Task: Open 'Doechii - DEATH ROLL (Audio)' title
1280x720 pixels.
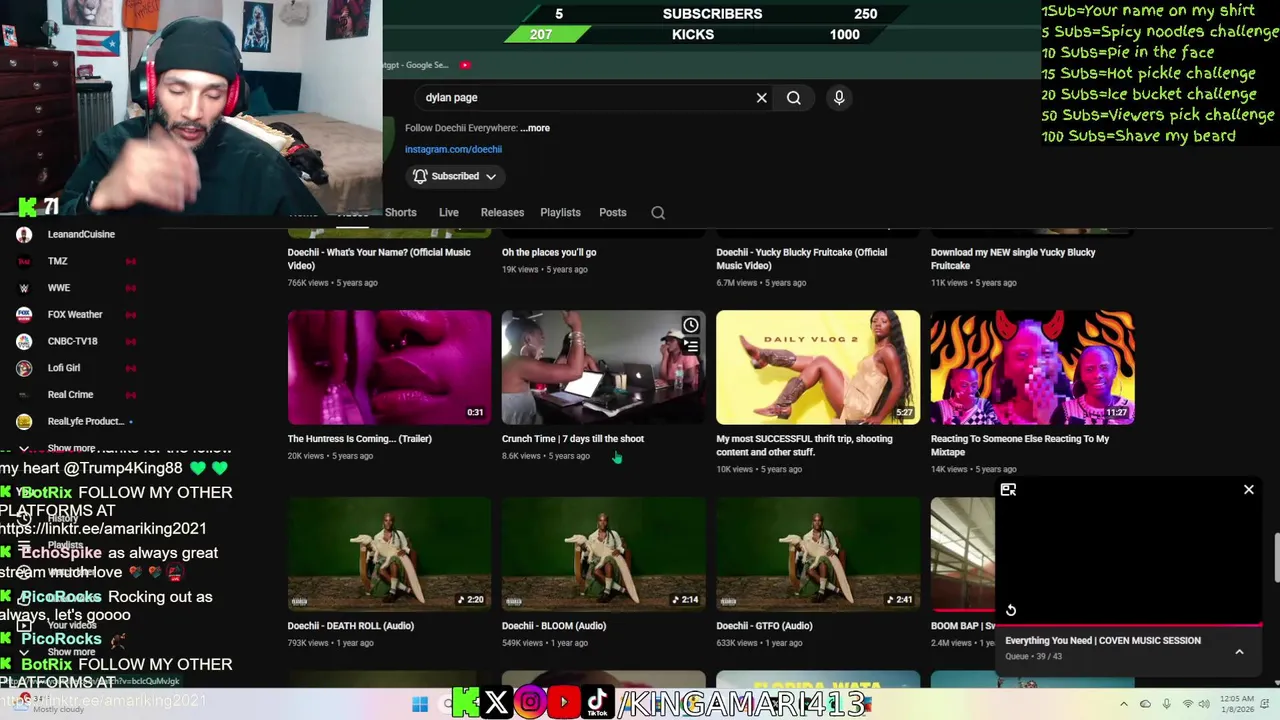Action: click(x=351, y=626)
